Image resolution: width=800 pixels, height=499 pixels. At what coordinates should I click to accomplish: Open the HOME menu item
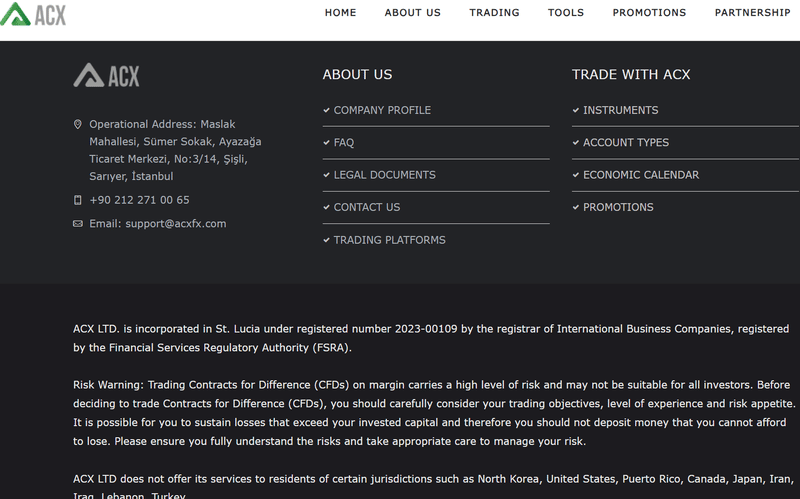pyautogui.click(x=340, y=13)
